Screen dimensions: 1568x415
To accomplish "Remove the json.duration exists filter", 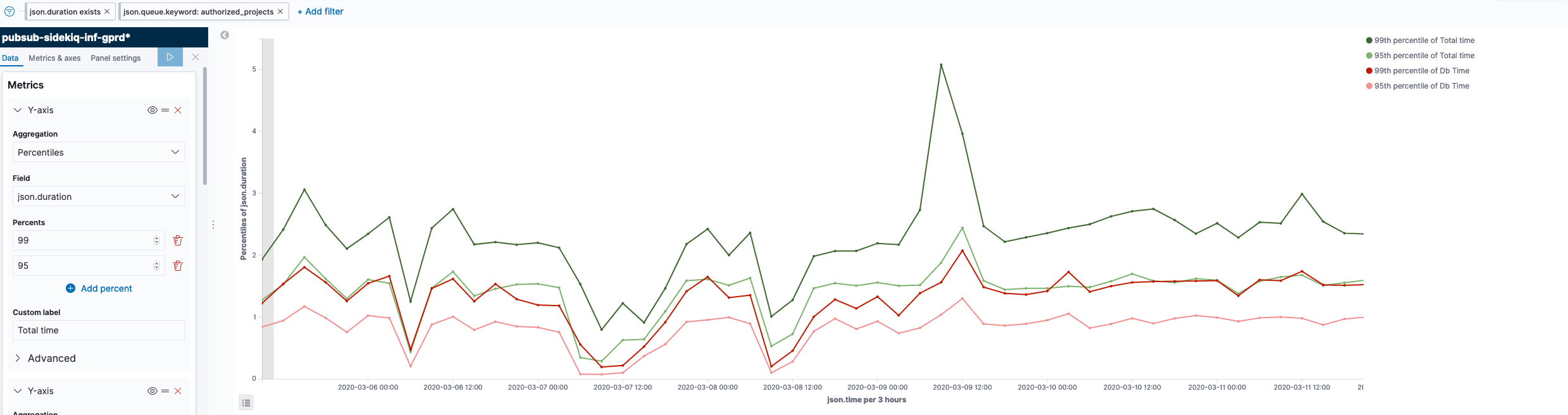I will [107, 11].
